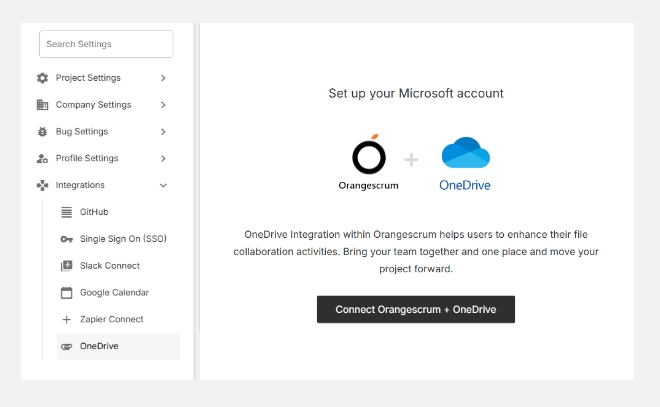Expand Project Settings with its chevron
This screenshot has height=407, width=660.
(163, 78)
